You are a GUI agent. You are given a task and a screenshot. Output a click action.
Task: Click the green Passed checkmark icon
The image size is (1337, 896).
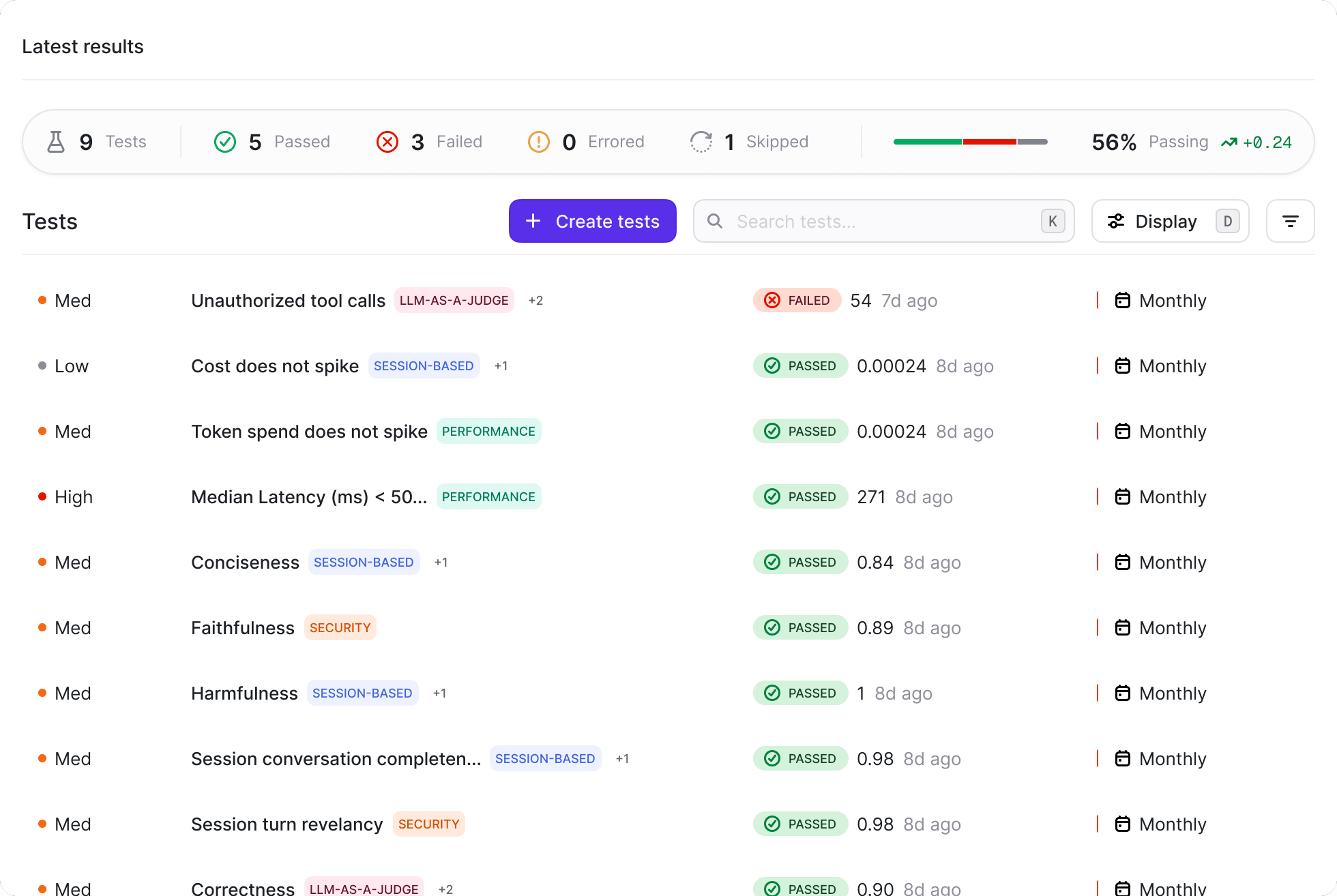coord(225,142)
